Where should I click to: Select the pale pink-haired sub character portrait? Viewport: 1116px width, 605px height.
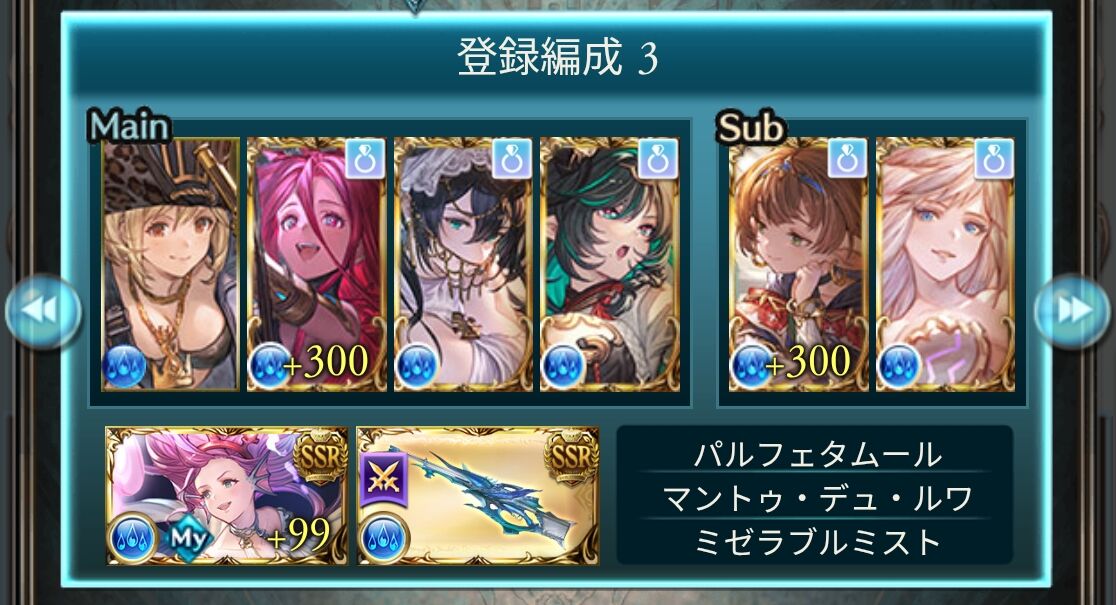pos(945,264)
